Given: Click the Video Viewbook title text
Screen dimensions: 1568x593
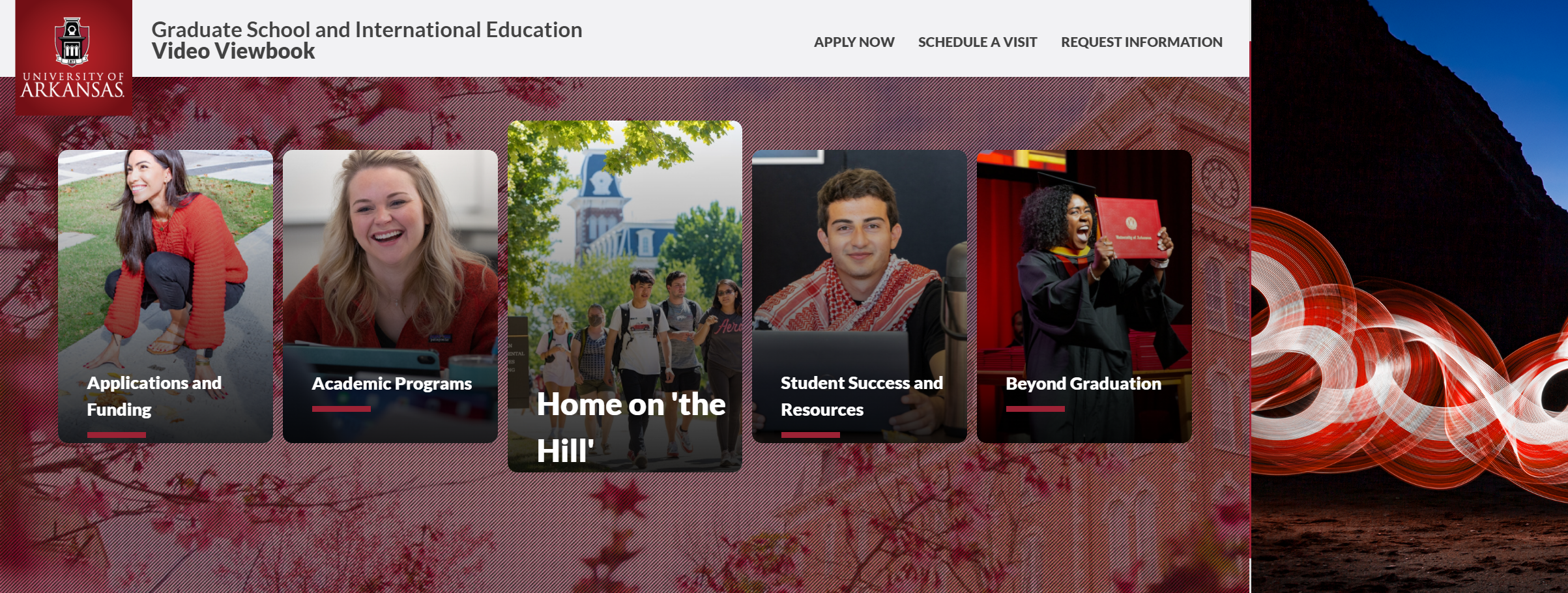Looking at the screenshot, I should tap(233, 51).
